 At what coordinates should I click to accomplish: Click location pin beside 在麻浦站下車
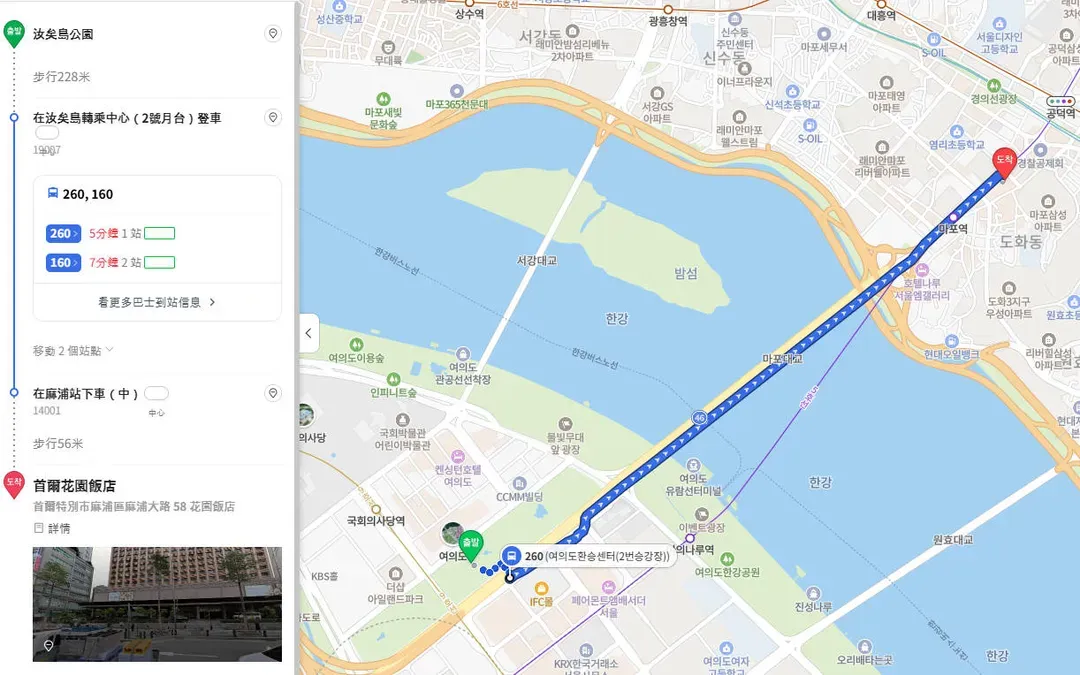[x=273, y=393]
